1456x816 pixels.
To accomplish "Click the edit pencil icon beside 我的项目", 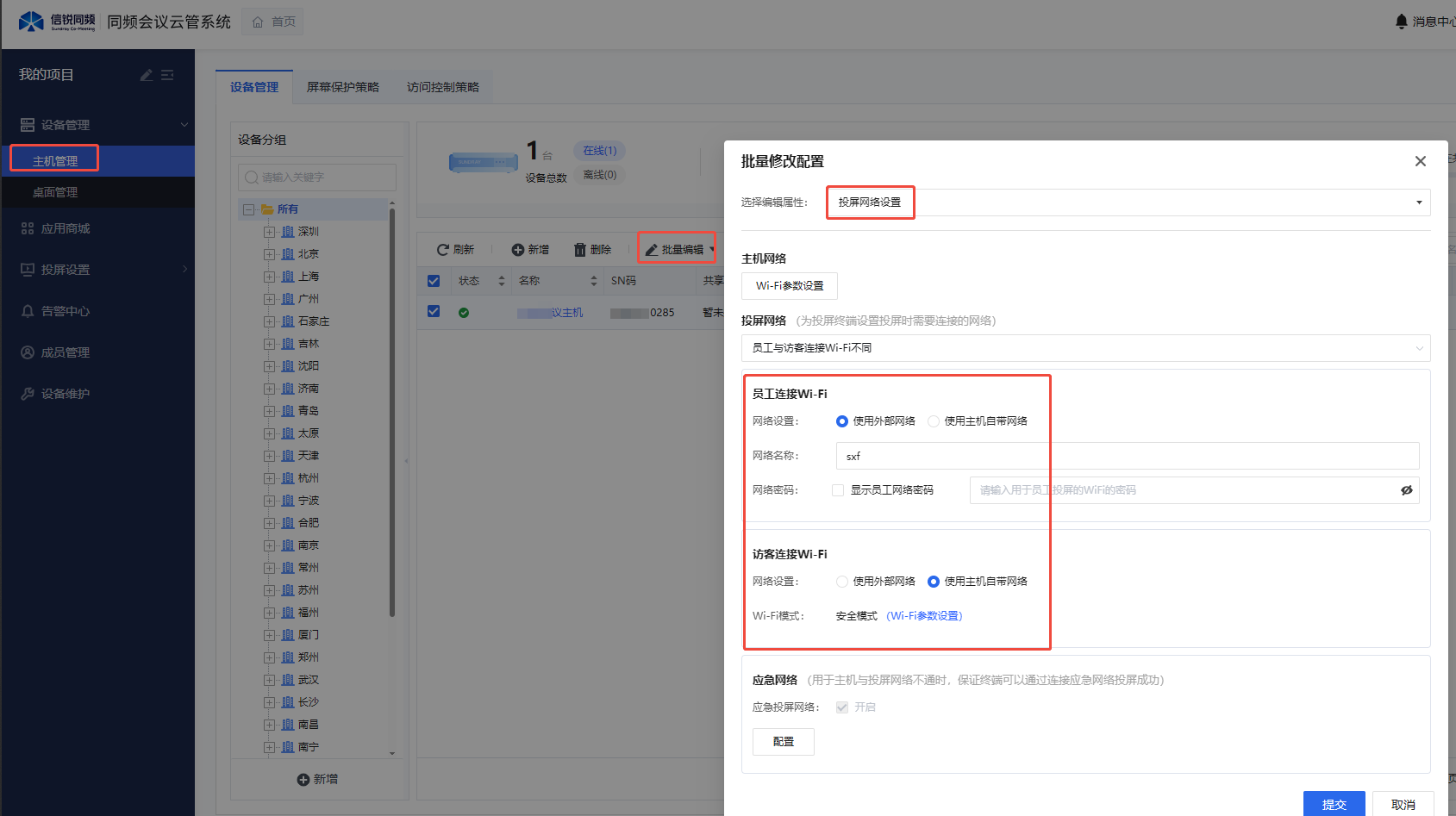I will (147, 75).
